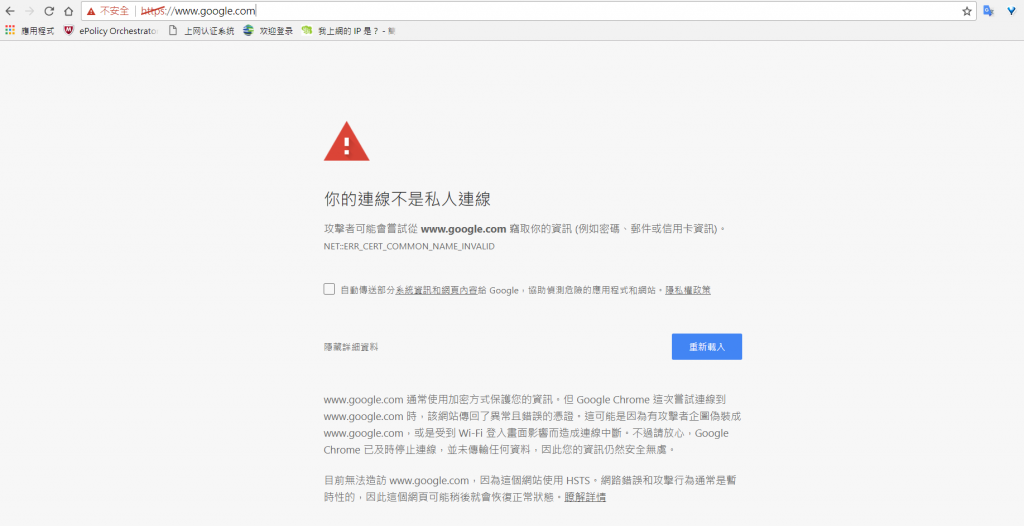This screenshot has height=526, width=1024.
Task: Click the red 不安全 security warning indicator
Action: point(108,11)
